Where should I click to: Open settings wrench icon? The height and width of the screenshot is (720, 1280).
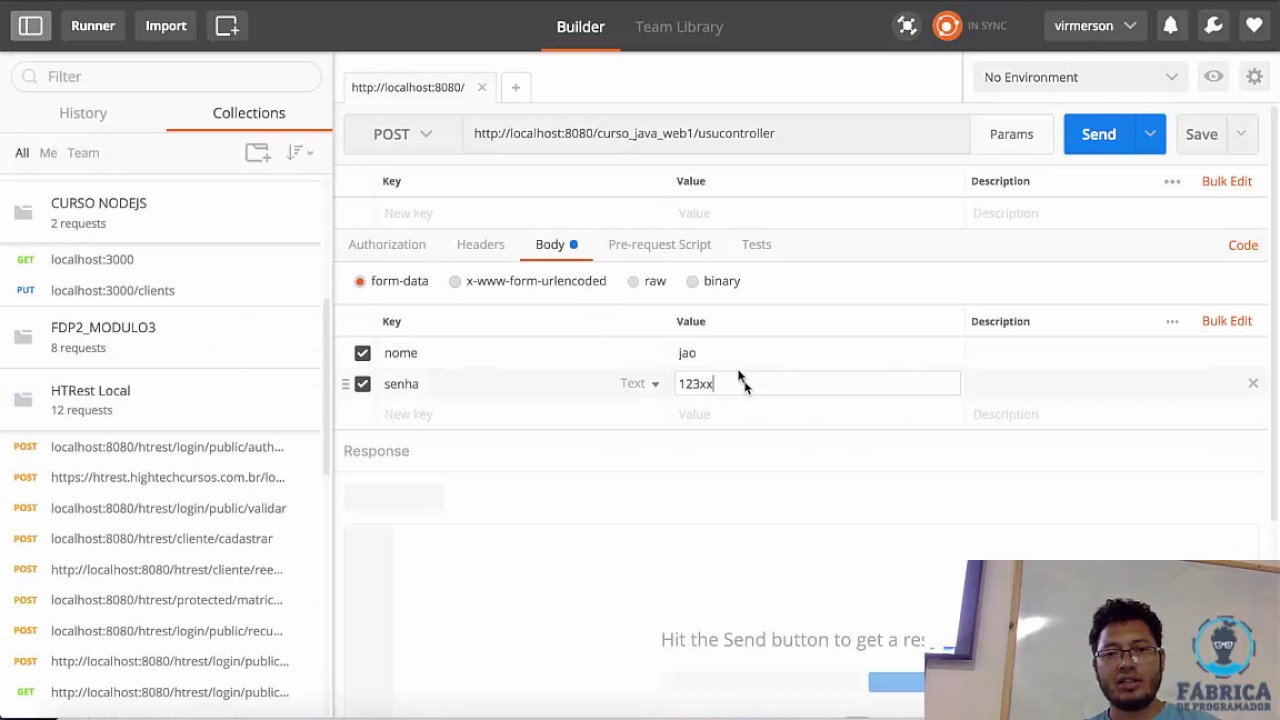(x=1213, y=26)
